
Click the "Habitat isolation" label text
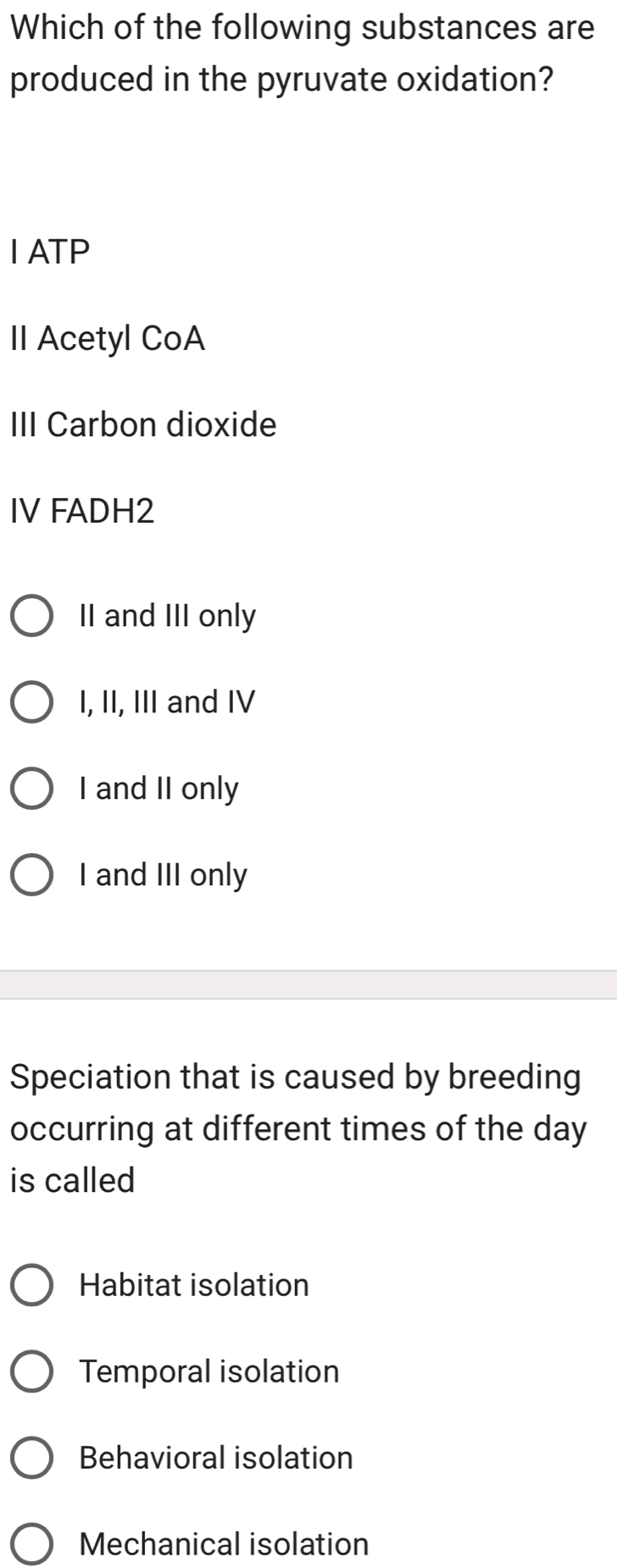tap(192, 1285)
